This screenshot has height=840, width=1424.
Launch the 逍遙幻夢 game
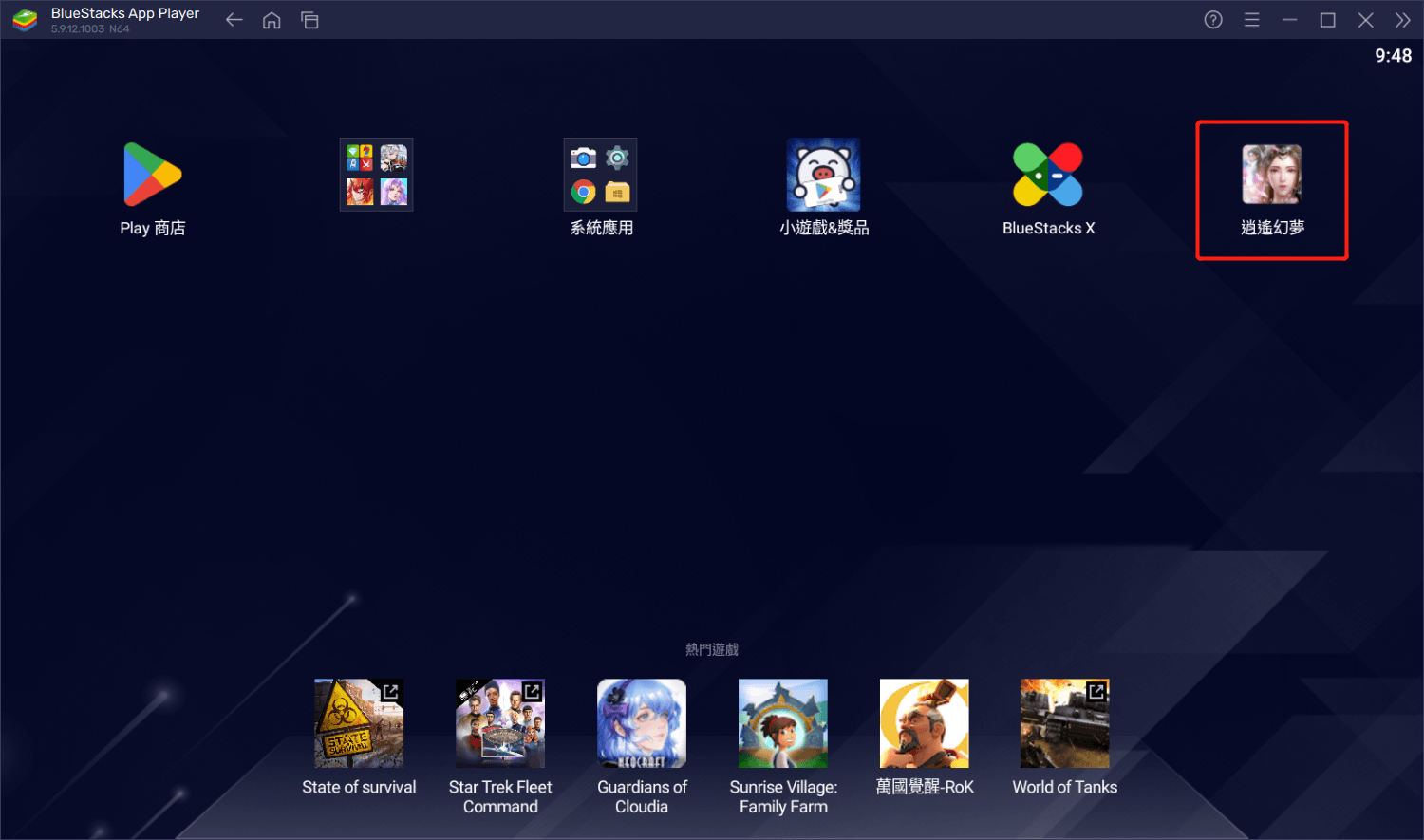click(x=1272, y=175)
